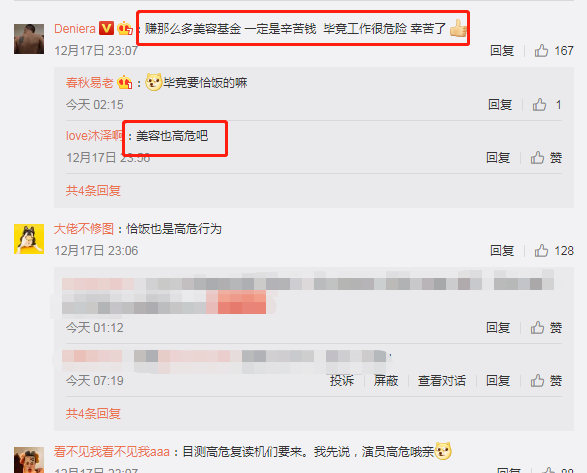Expand 共4条回复 under Deniera's comment
Viewport: 587px width, 473px height.
click(93, 191)
